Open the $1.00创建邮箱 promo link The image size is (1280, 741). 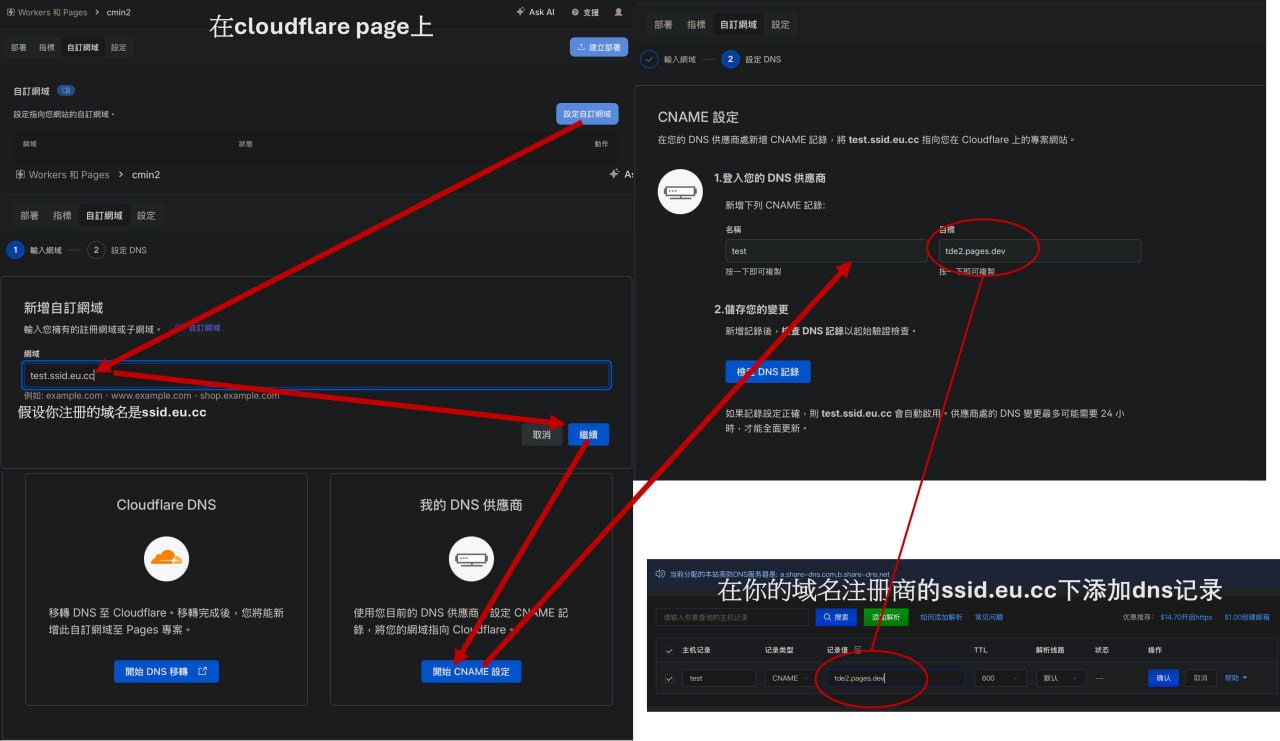click(x=1247, y=617)
